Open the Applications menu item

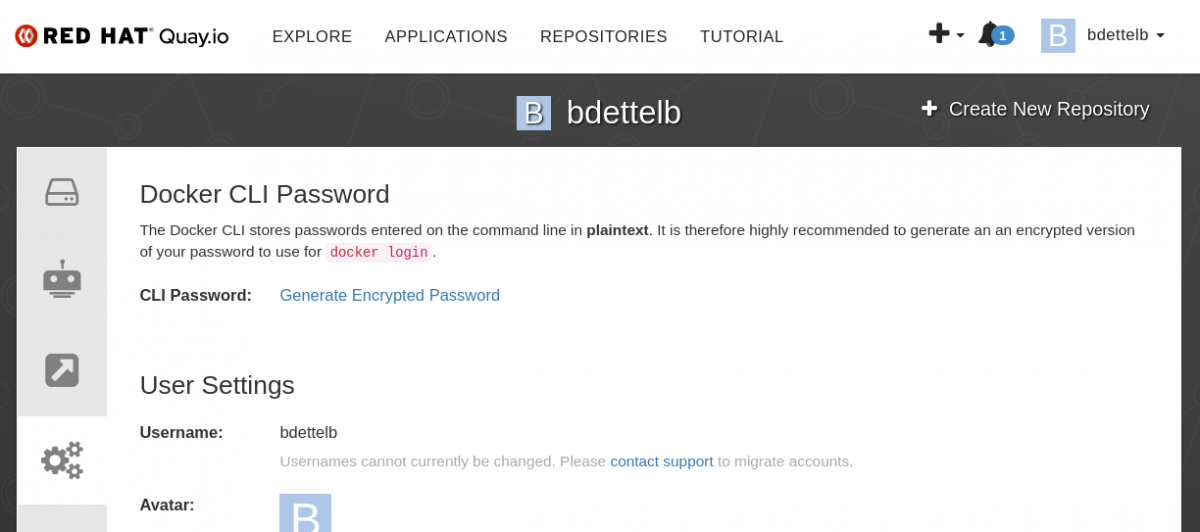coord(446,37)
